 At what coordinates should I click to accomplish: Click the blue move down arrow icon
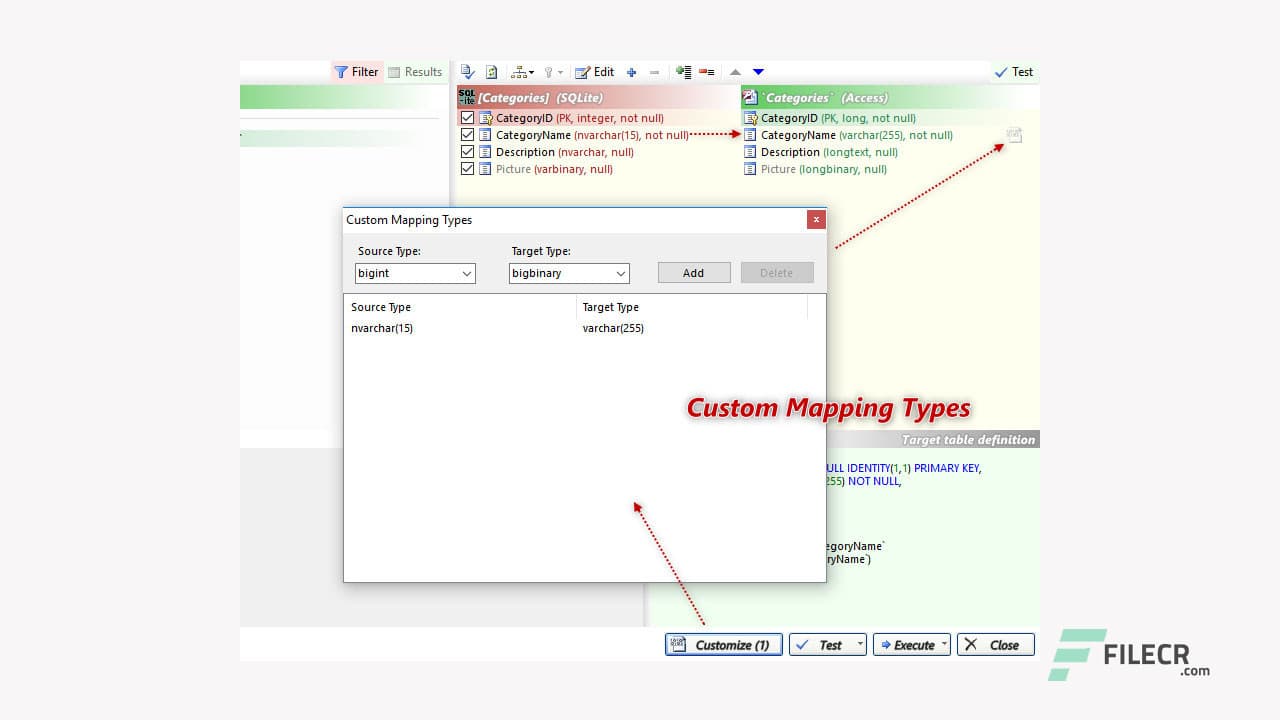(758, 72)
